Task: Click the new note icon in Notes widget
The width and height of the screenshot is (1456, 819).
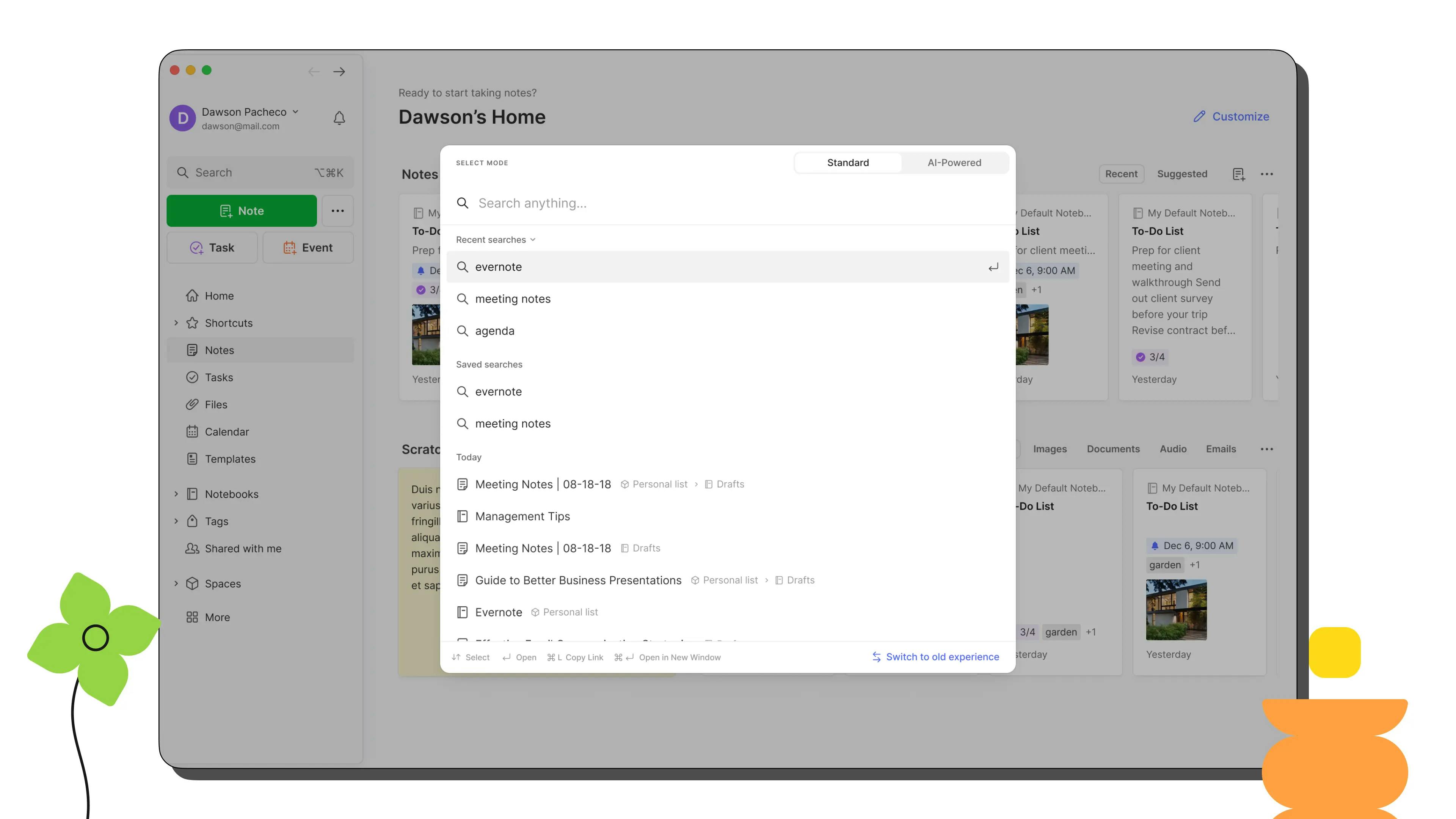Action: (1238, 174)
